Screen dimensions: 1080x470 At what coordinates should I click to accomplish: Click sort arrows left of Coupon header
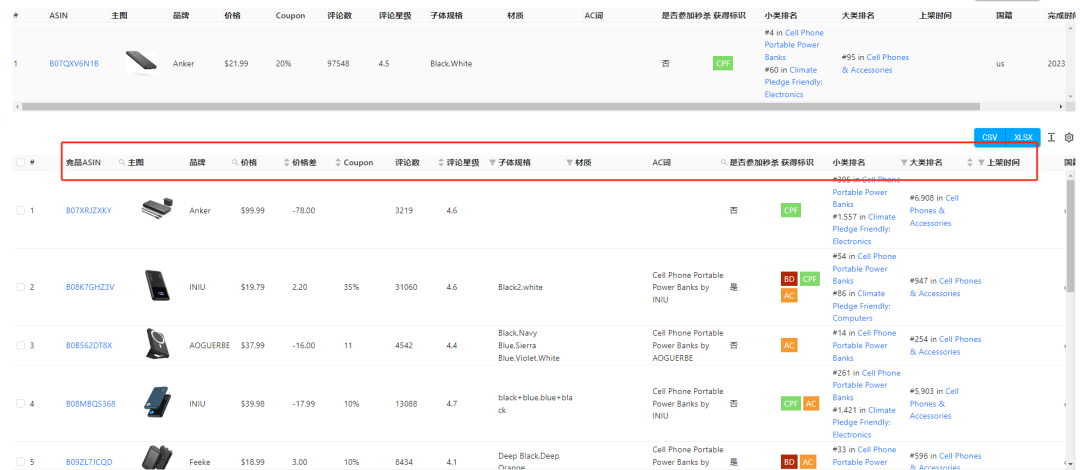338,163
